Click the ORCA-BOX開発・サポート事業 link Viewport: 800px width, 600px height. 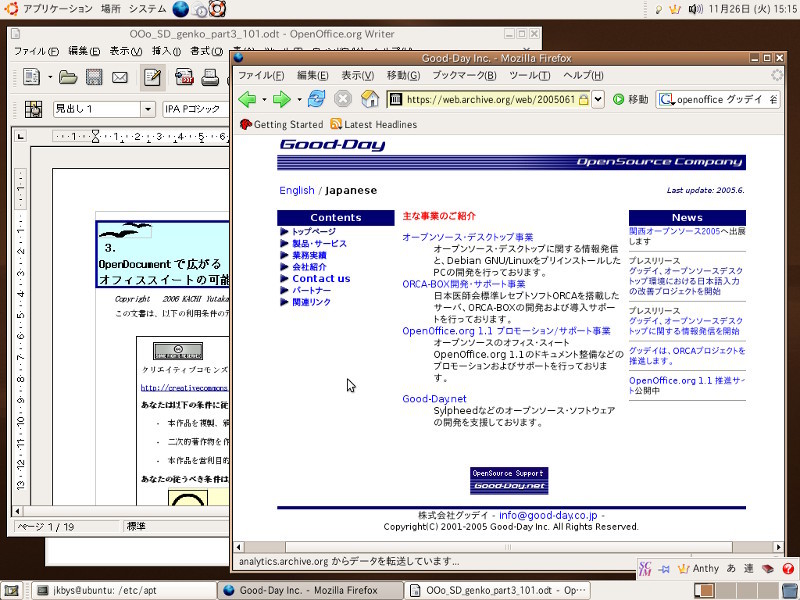[464, 284]
